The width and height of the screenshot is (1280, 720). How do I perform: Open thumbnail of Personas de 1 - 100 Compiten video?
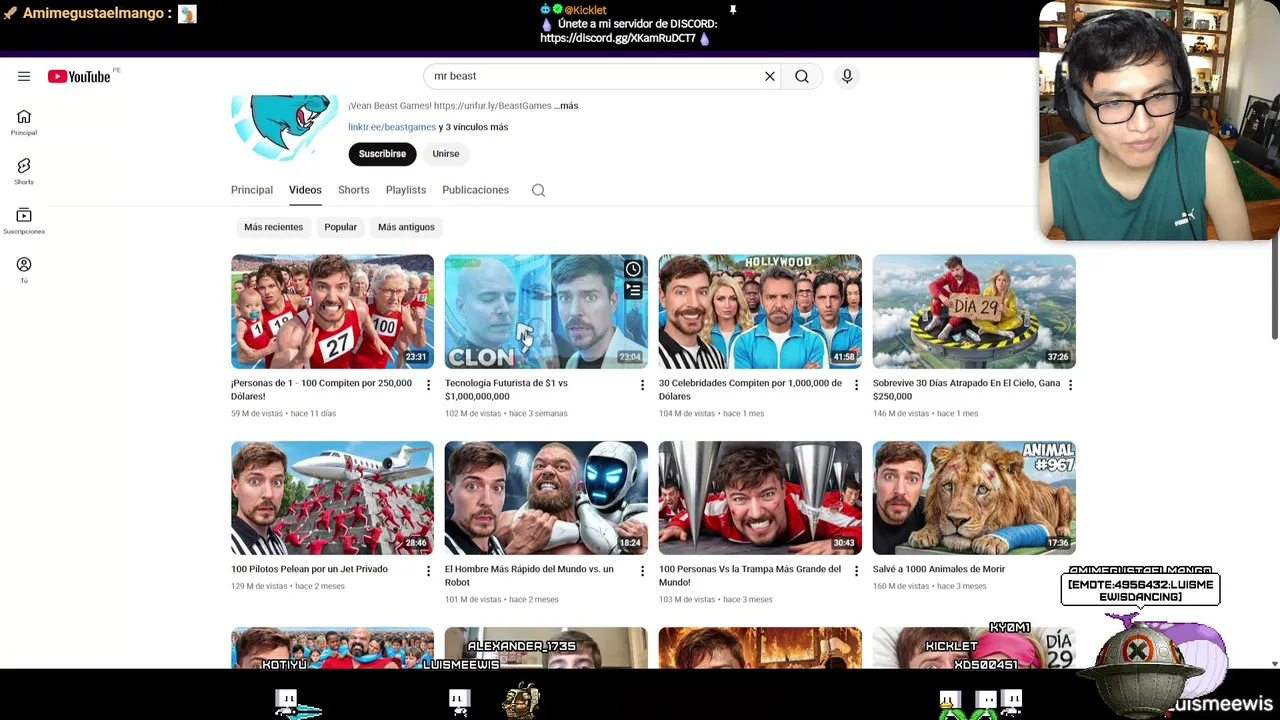(332, 311)
